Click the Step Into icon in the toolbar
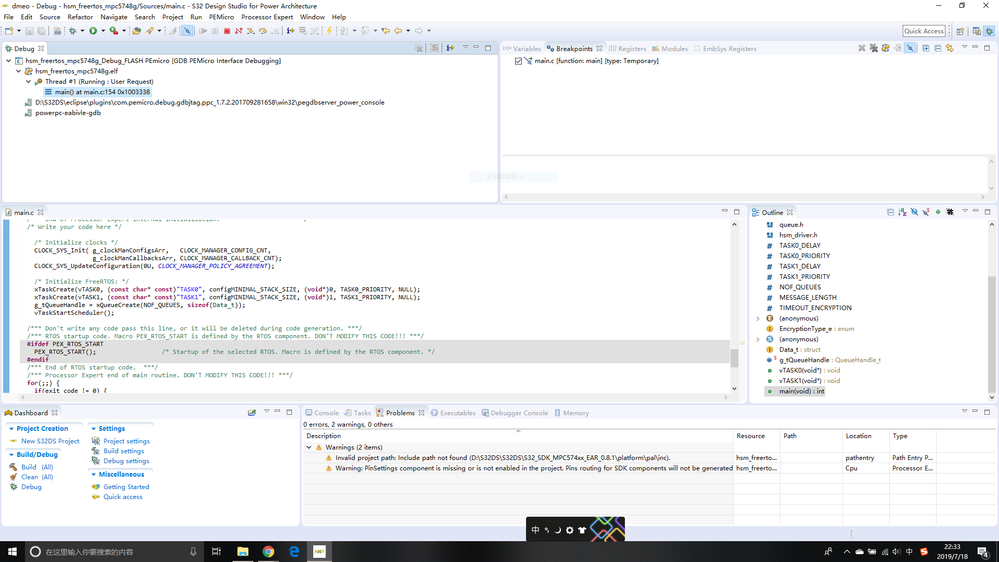 coord(250,31)
